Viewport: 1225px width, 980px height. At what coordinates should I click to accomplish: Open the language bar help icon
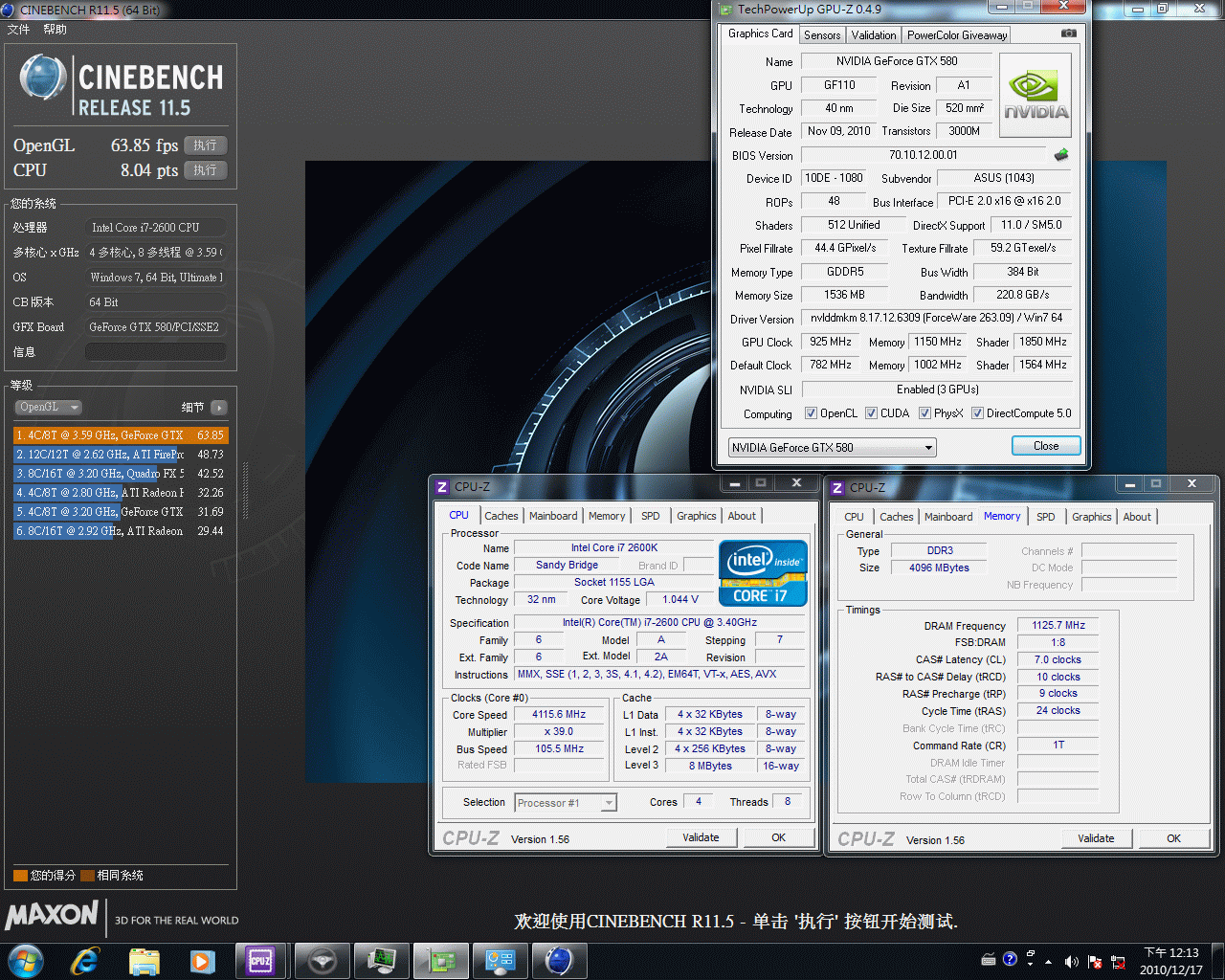[x=1010, y=959]
